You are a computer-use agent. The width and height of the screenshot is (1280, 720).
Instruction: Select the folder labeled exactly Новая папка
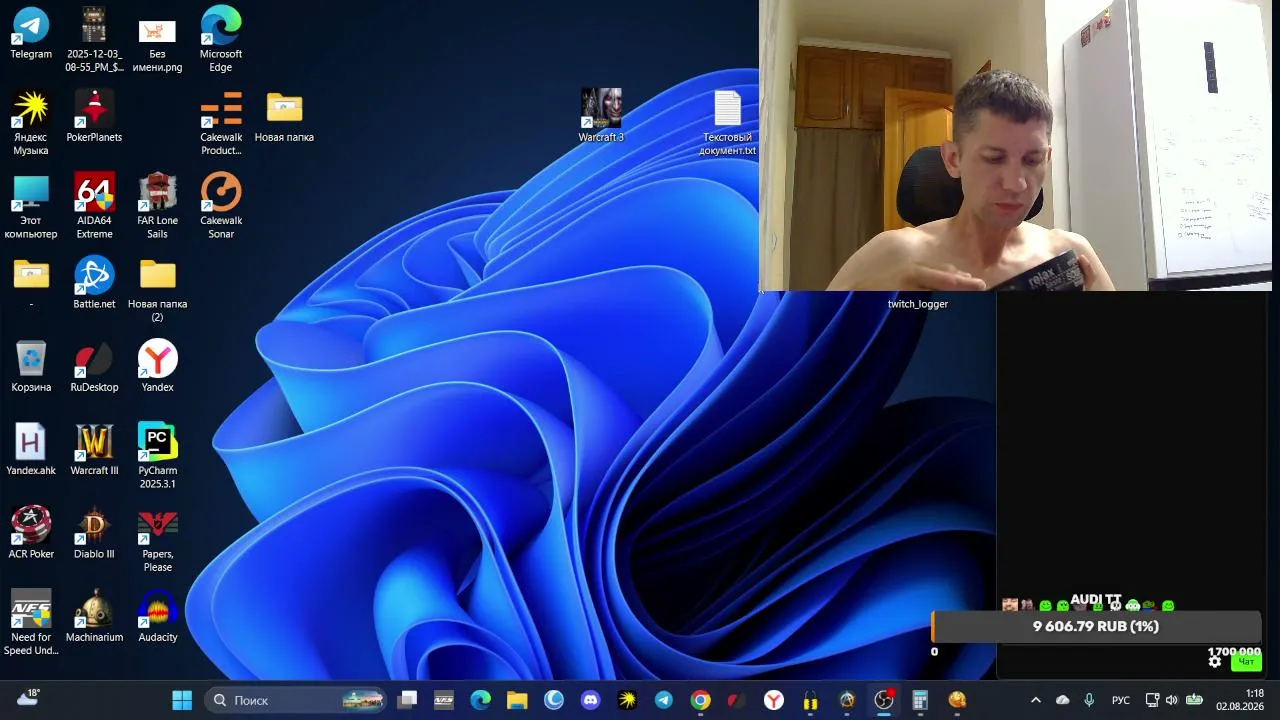pos(284,116)
